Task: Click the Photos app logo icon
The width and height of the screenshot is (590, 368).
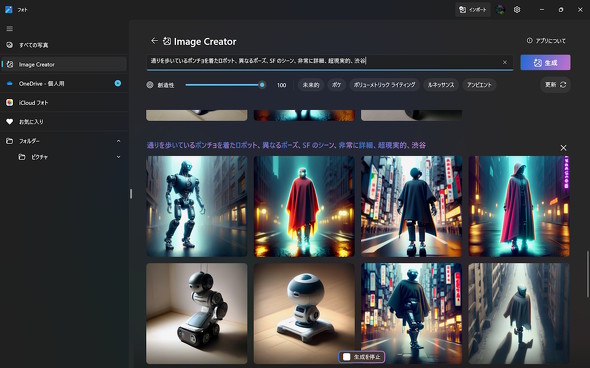Action: (x=9, y=10)
